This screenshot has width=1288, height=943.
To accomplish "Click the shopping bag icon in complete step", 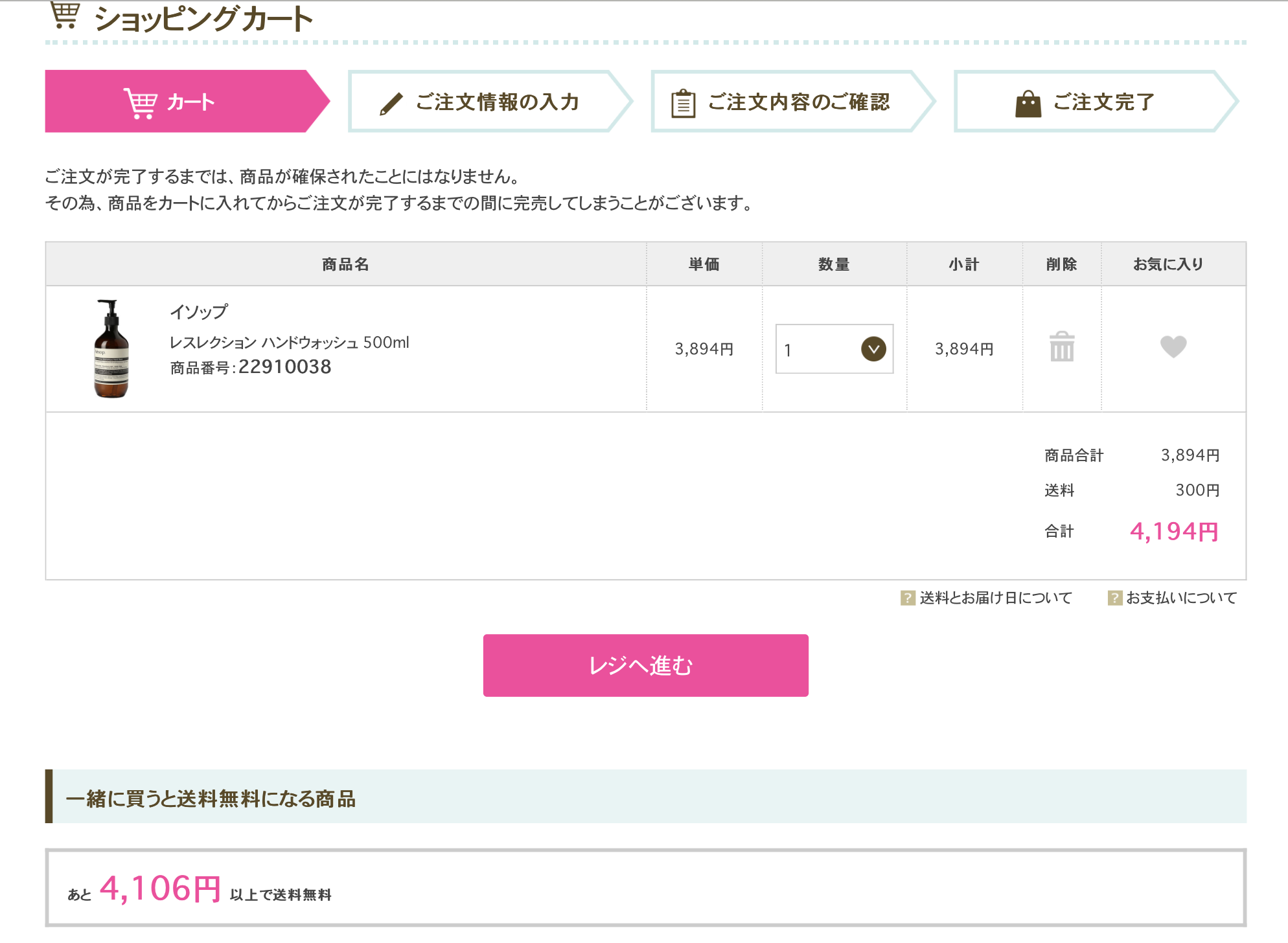I will [1028, 104].
